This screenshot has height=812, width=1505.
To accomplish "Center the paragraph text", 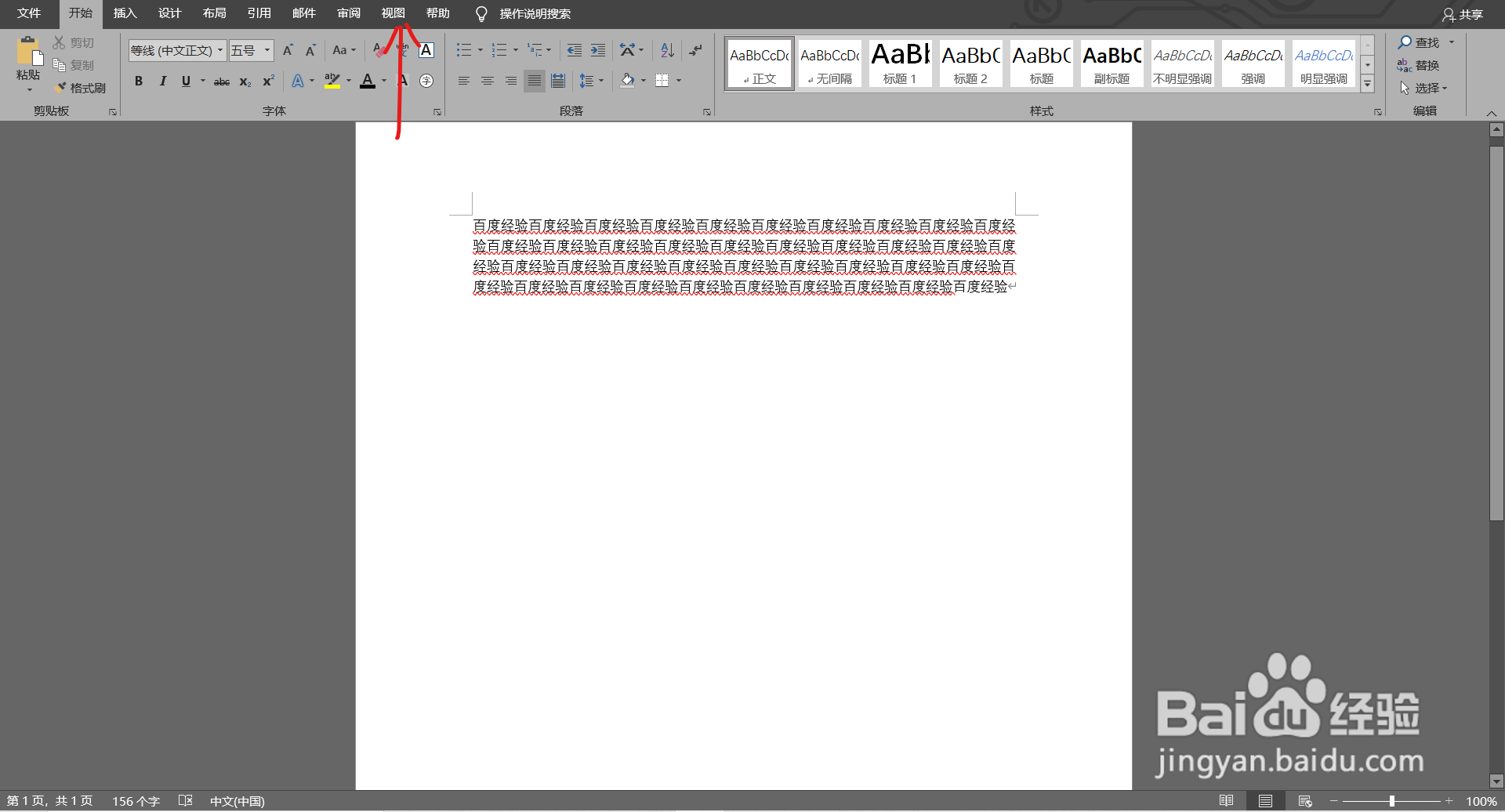I will point(488,81).
